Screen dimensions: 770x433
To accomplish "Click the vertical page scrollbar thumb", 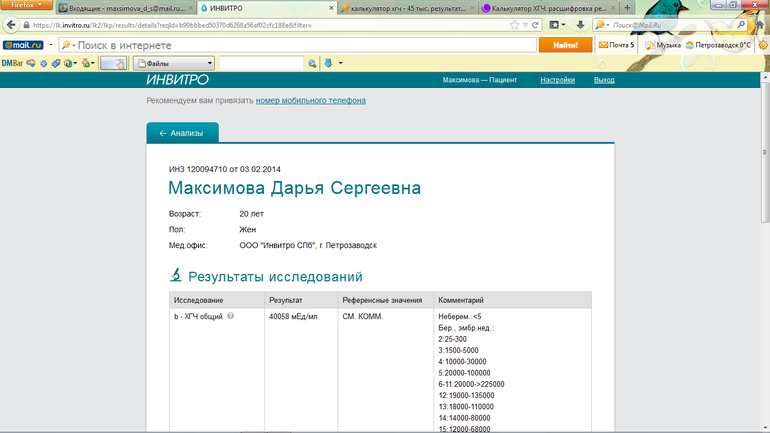I will pos(765,152).
